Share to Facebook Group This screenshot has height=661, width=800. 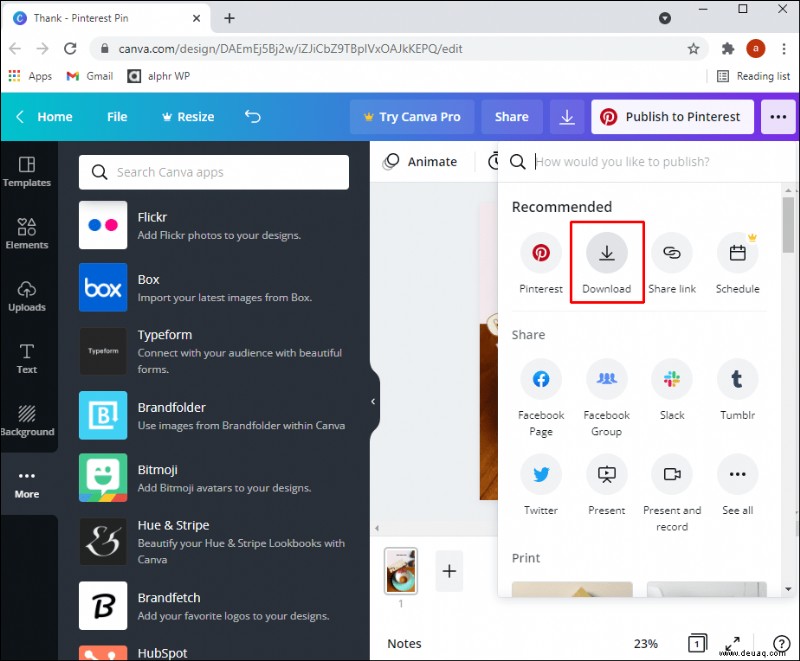[x=607, y=398]
